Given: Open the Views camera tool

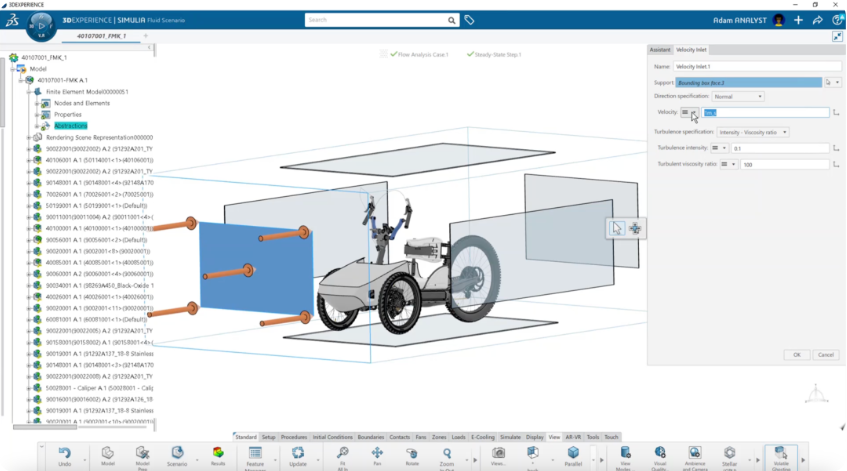Looking at the screenshot, I should click(x=498, y=453).
